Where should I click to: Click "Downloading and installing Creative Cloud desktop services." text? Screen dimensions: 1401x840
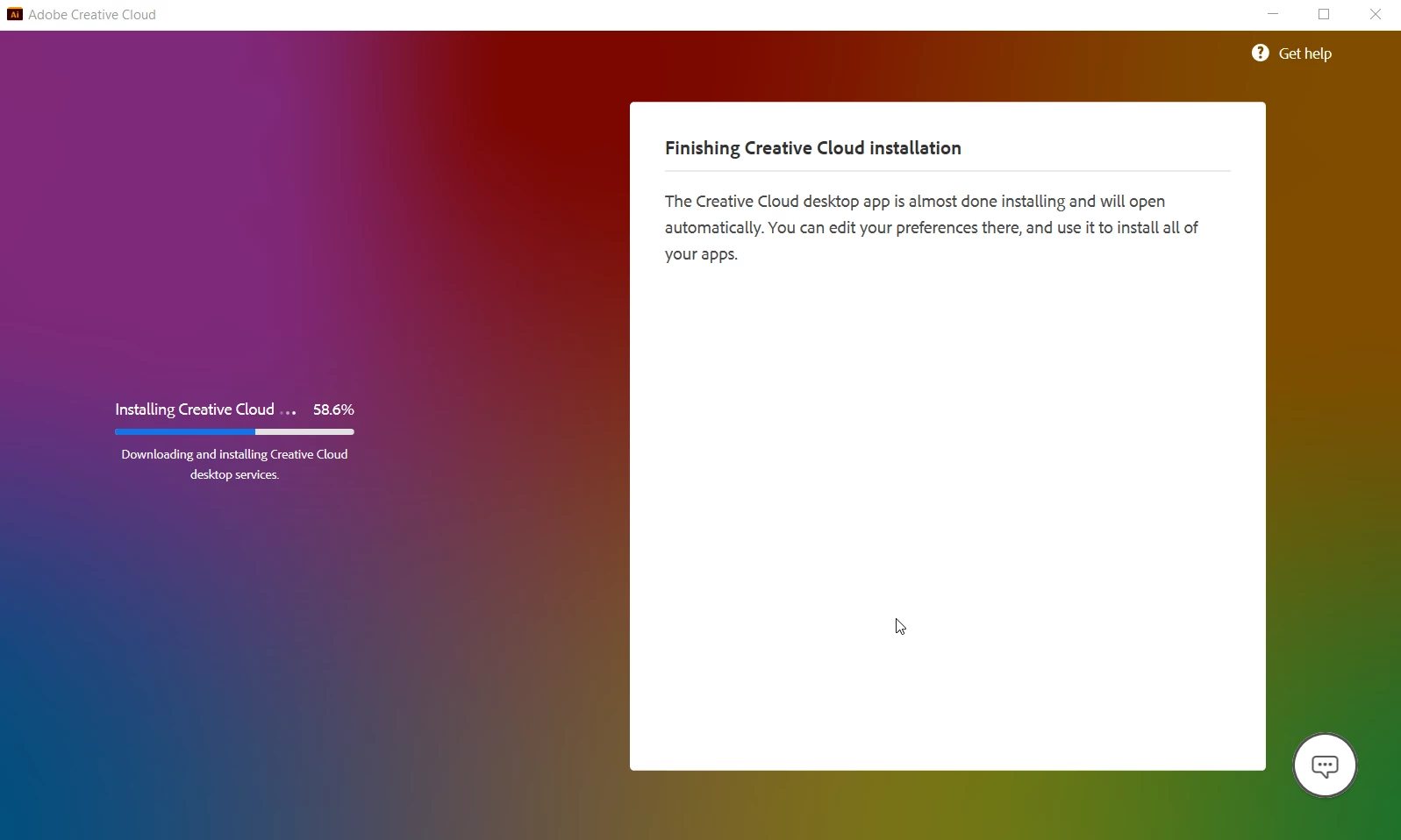[x=234, y=464]
